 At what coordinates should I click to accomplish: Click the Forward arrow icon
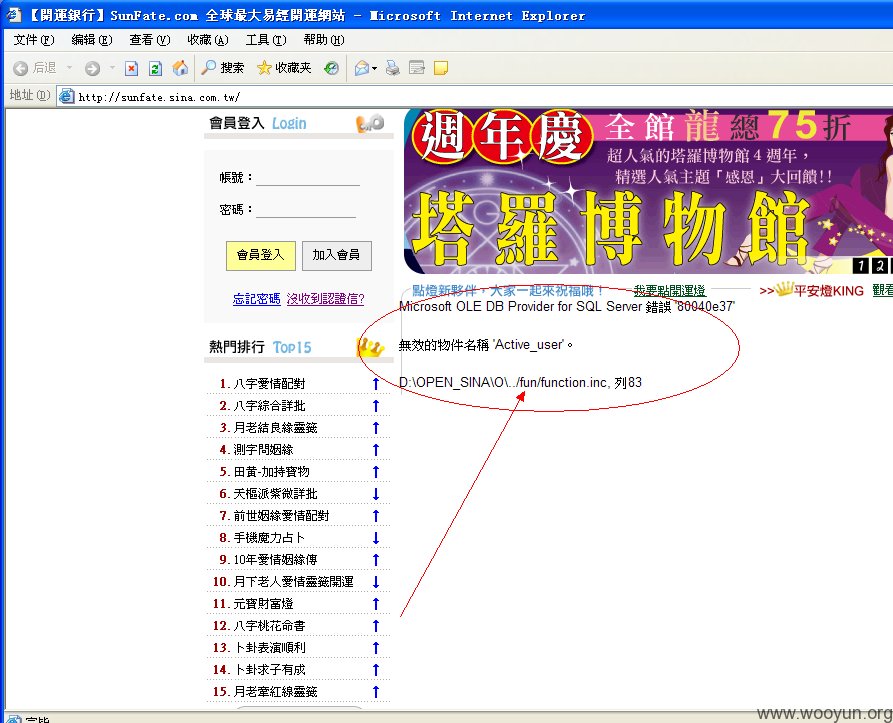coord(92,68)
